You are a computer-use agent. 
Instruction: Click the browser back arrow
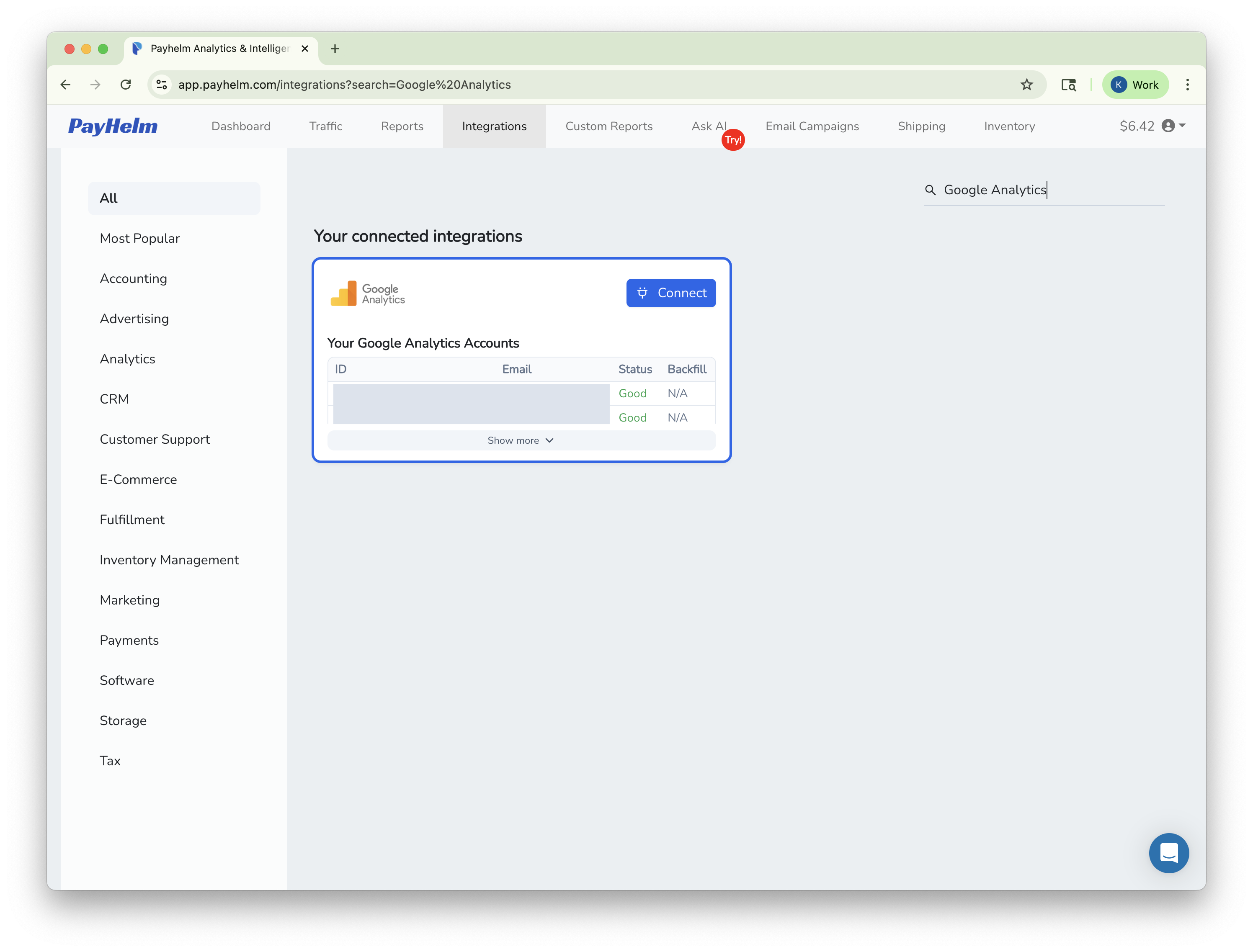(x=66, y=85)
